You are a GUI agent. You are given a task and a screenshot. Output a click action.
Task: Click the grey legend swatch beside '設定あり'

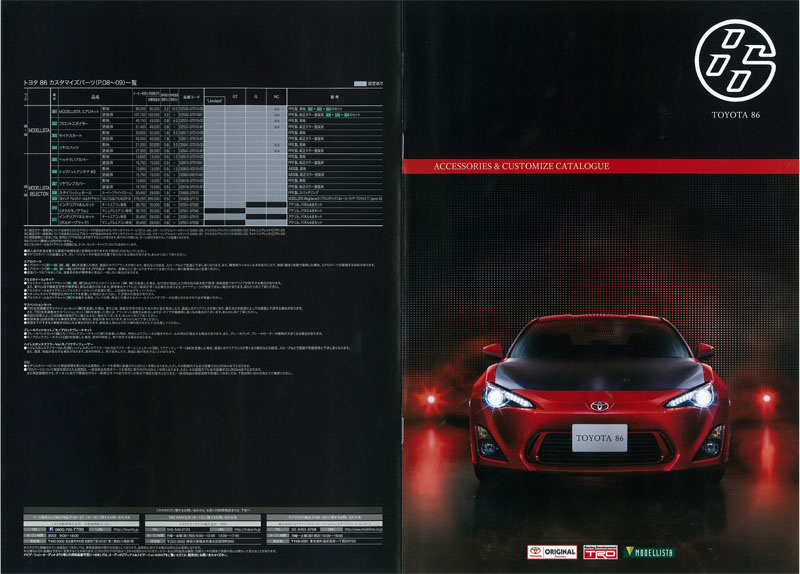(x=360, y=83)
